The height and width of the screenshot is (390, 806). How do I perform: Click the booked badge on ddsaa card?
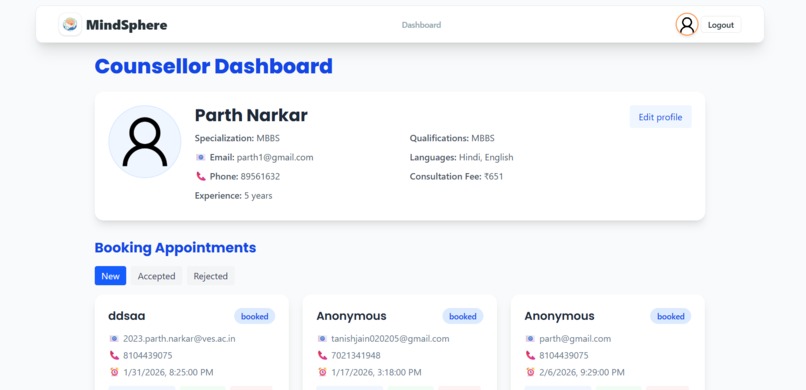pos(254,317)
